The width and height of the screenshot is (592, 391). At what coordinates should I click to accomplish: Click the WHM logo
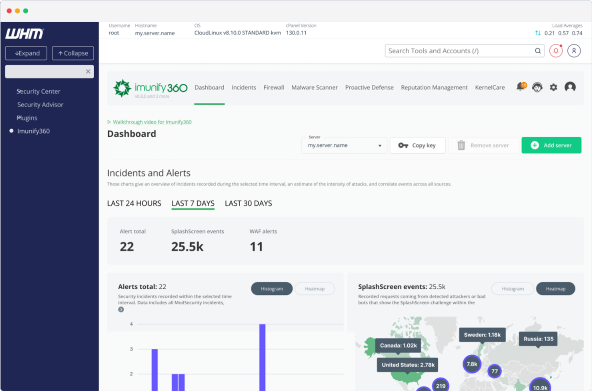[x=25, y=34]
